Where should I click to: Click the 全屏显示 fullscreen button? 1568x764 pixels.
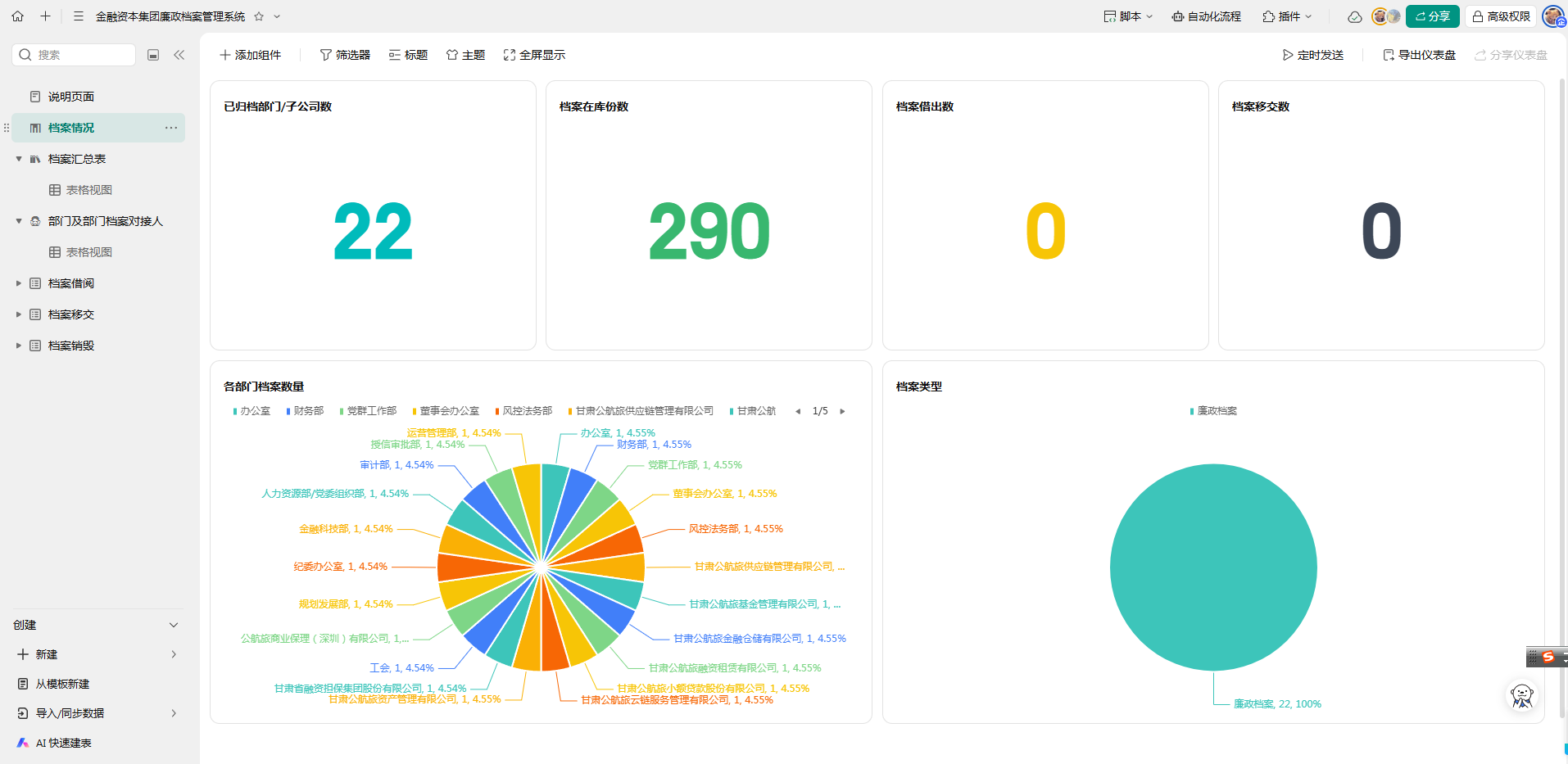534,55
